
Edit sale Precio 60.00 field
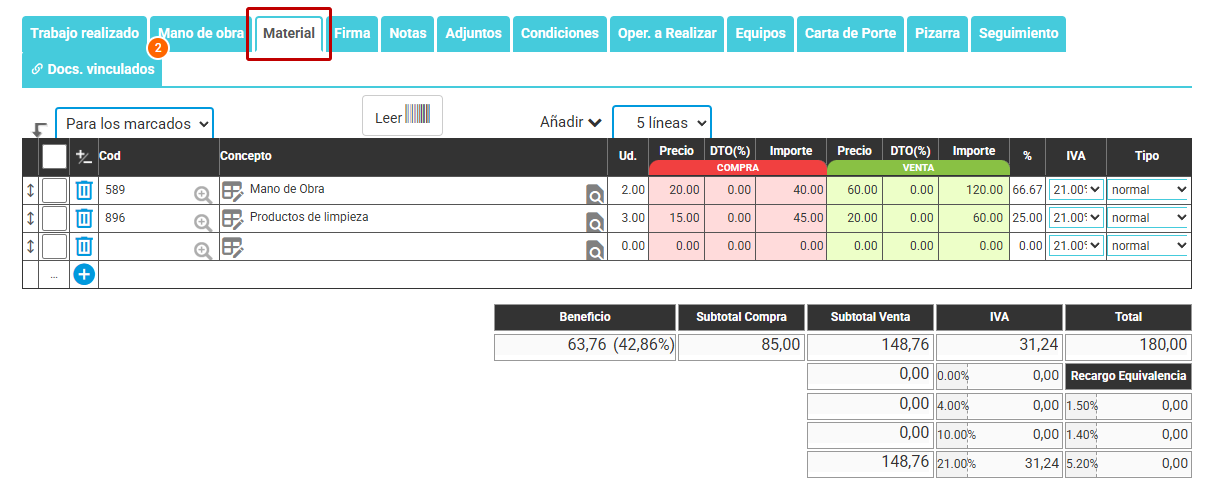tap(855, 189)
